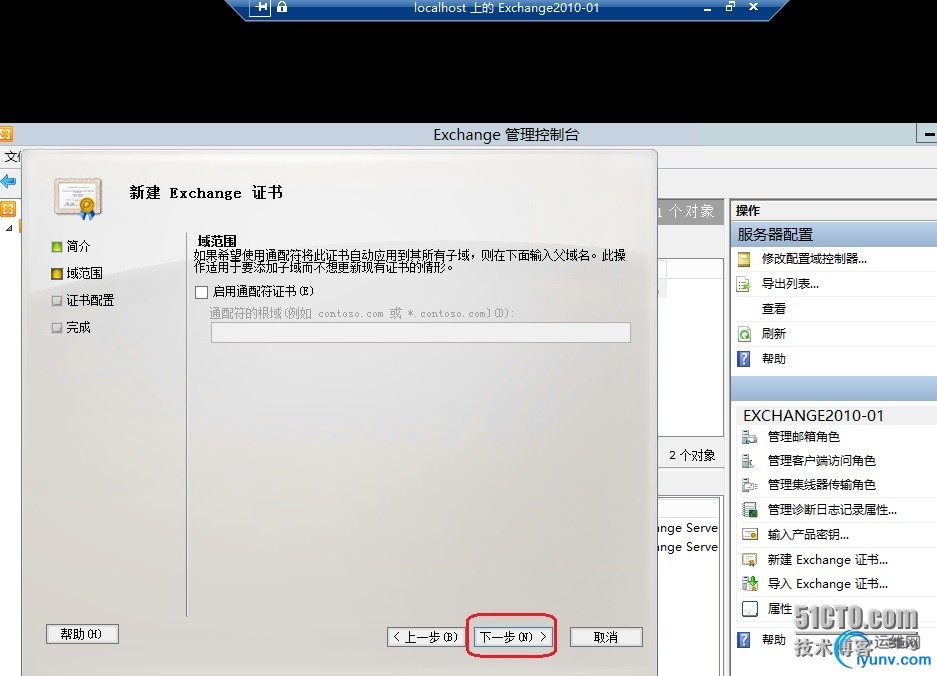This screenshot has width=937, height=676.
Task: Click the 新建 Exchange 证书 icon
Action: [x=749, y=560]
